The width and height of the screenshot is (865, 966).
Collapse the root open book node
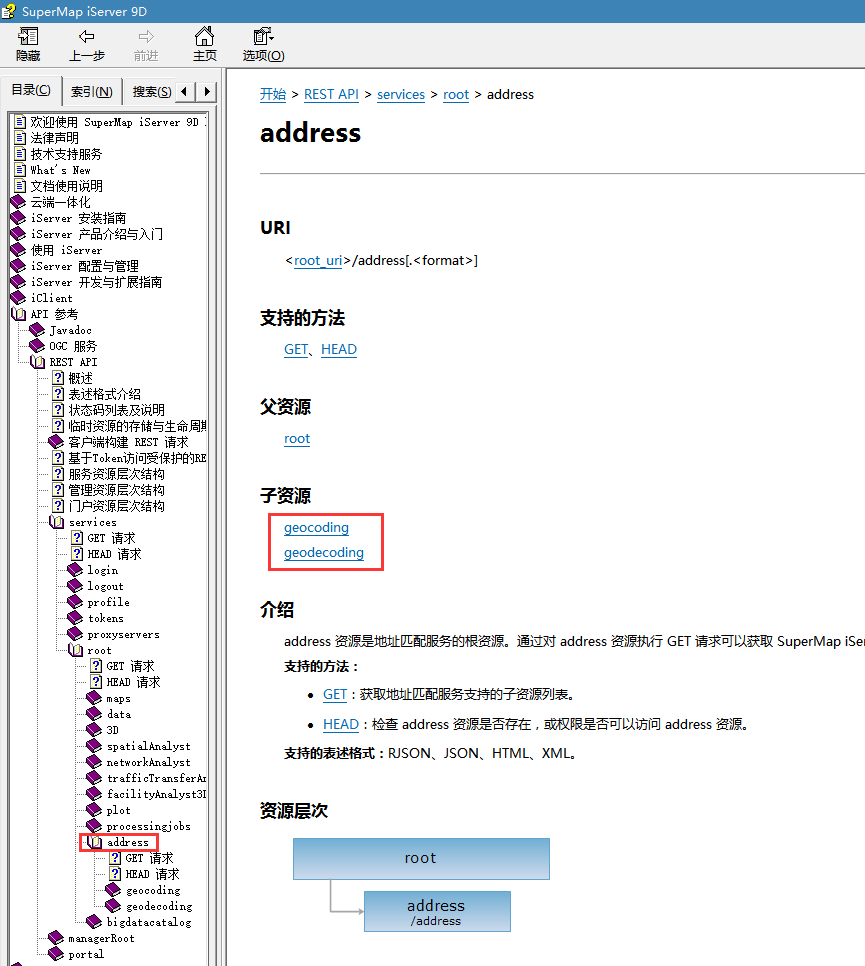[x=75, y=650]
